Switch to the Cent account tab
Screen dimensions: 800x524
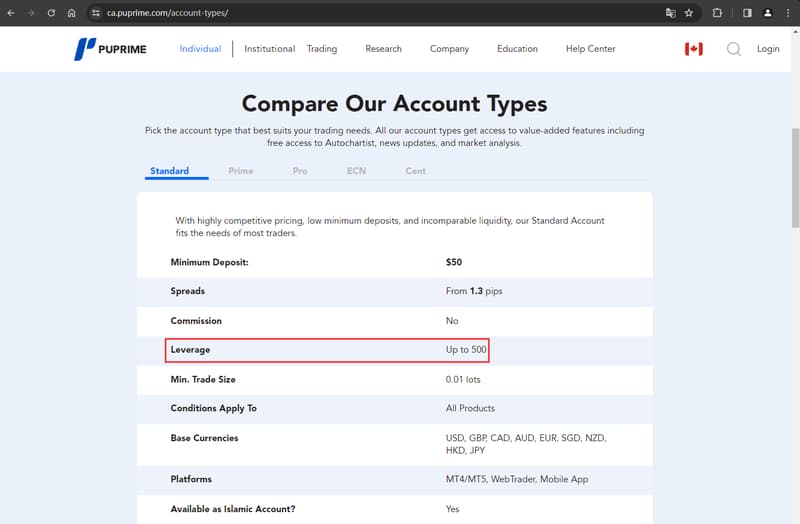(415, 171)
